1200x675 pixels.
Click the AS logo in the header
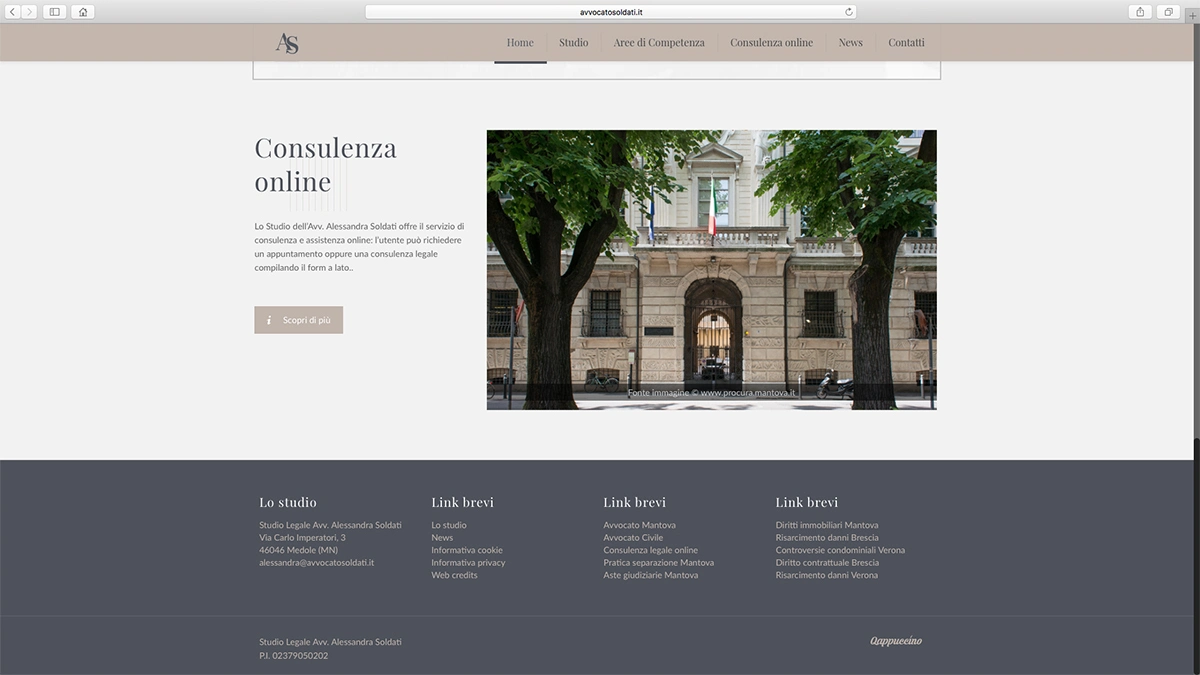pyautogui.click(x=287, y=43)
